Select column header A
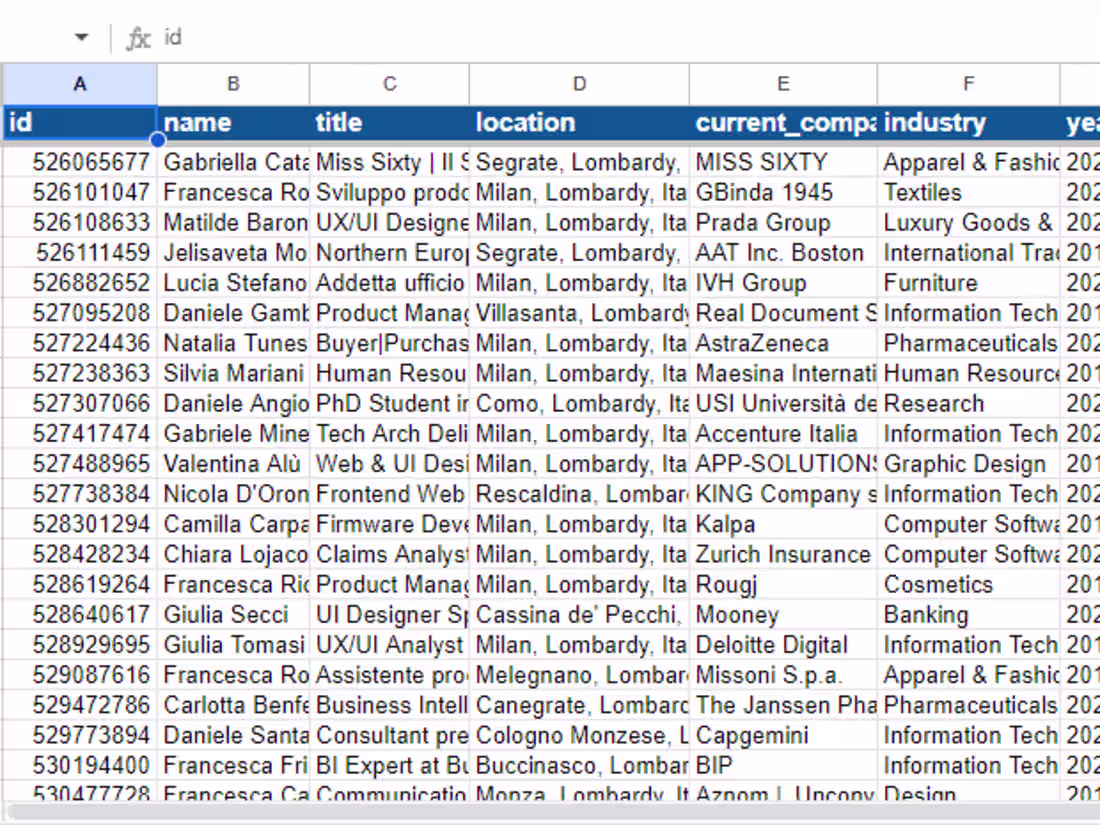Screen dimensions: 1100x825 pyautogui.click(x=79, y=84)
